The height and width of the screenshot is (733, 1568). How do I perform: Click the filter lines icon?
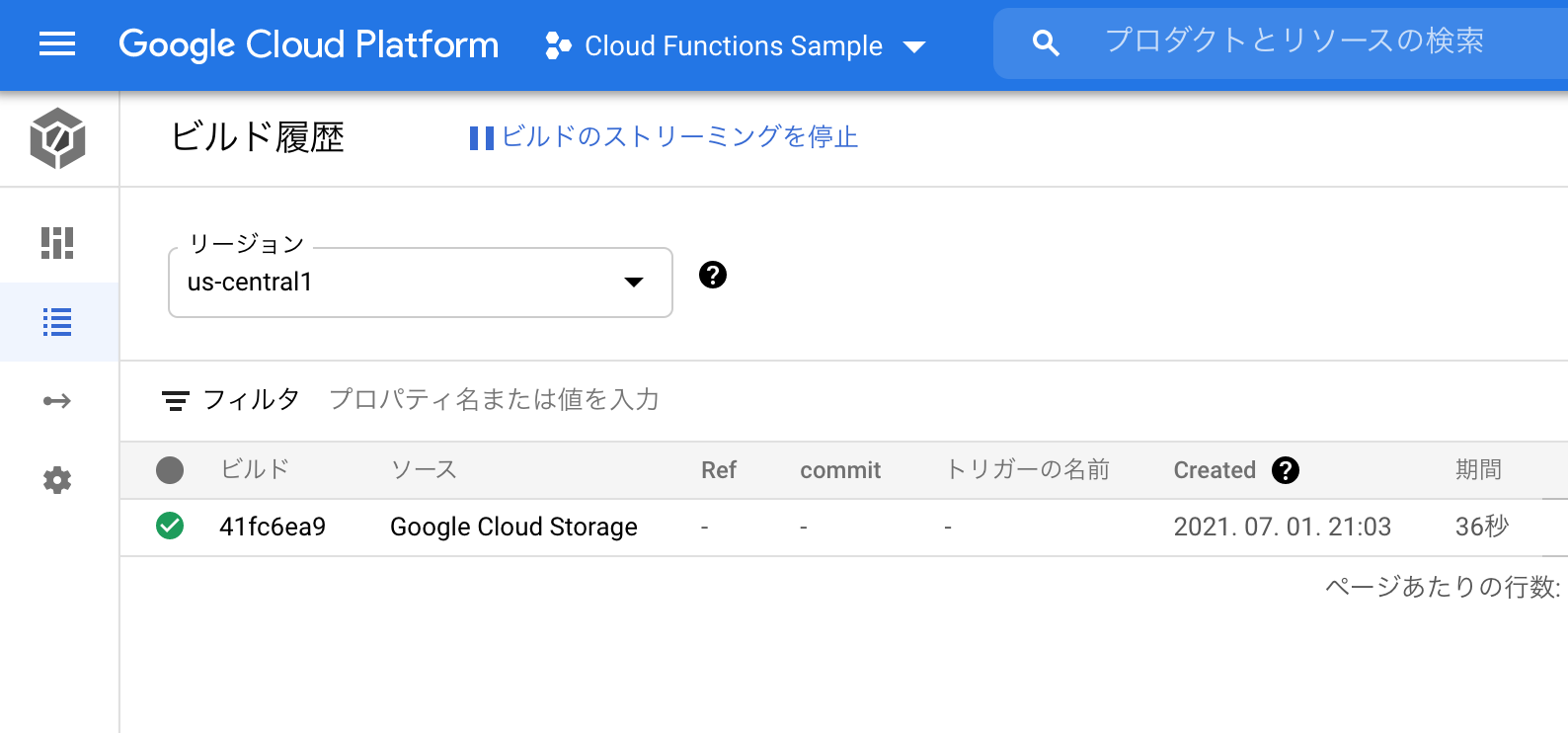click(176, 400)
